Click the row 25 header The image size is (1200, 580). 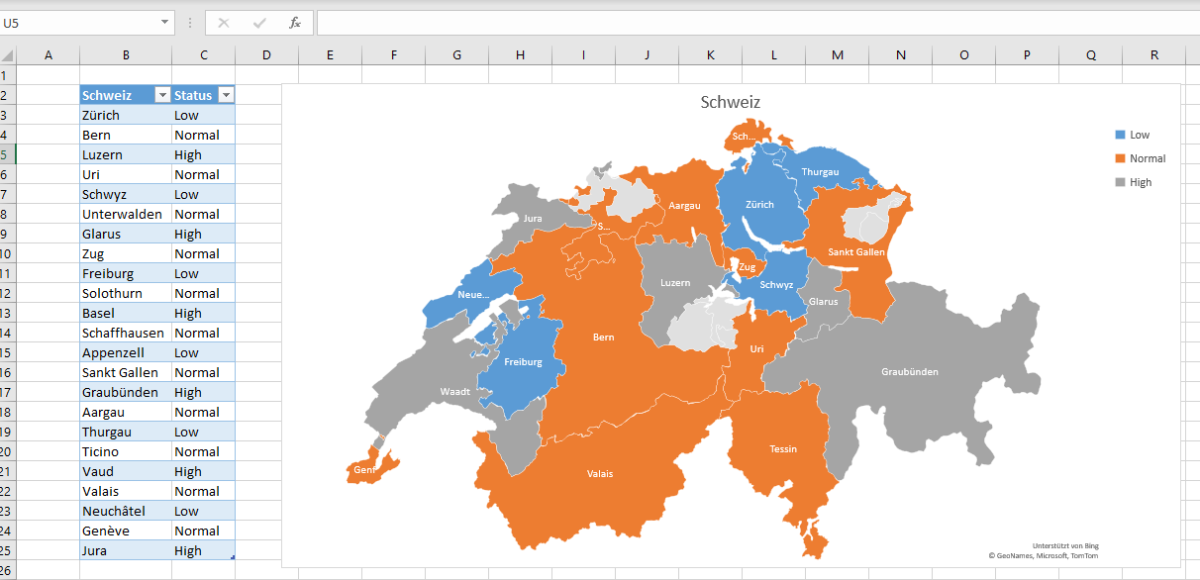(x=9, y=550)
